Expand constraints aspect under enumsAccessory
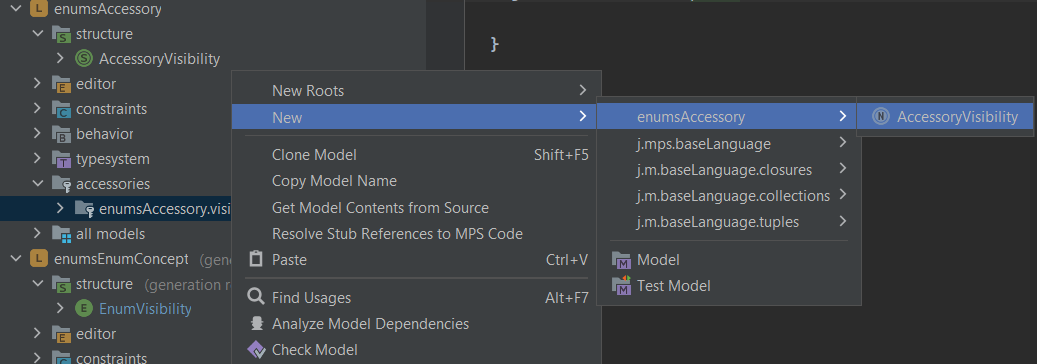Image resolution: width=1037 pixels, height=364 pixels. pyautogui.click(x=38, y=109)
